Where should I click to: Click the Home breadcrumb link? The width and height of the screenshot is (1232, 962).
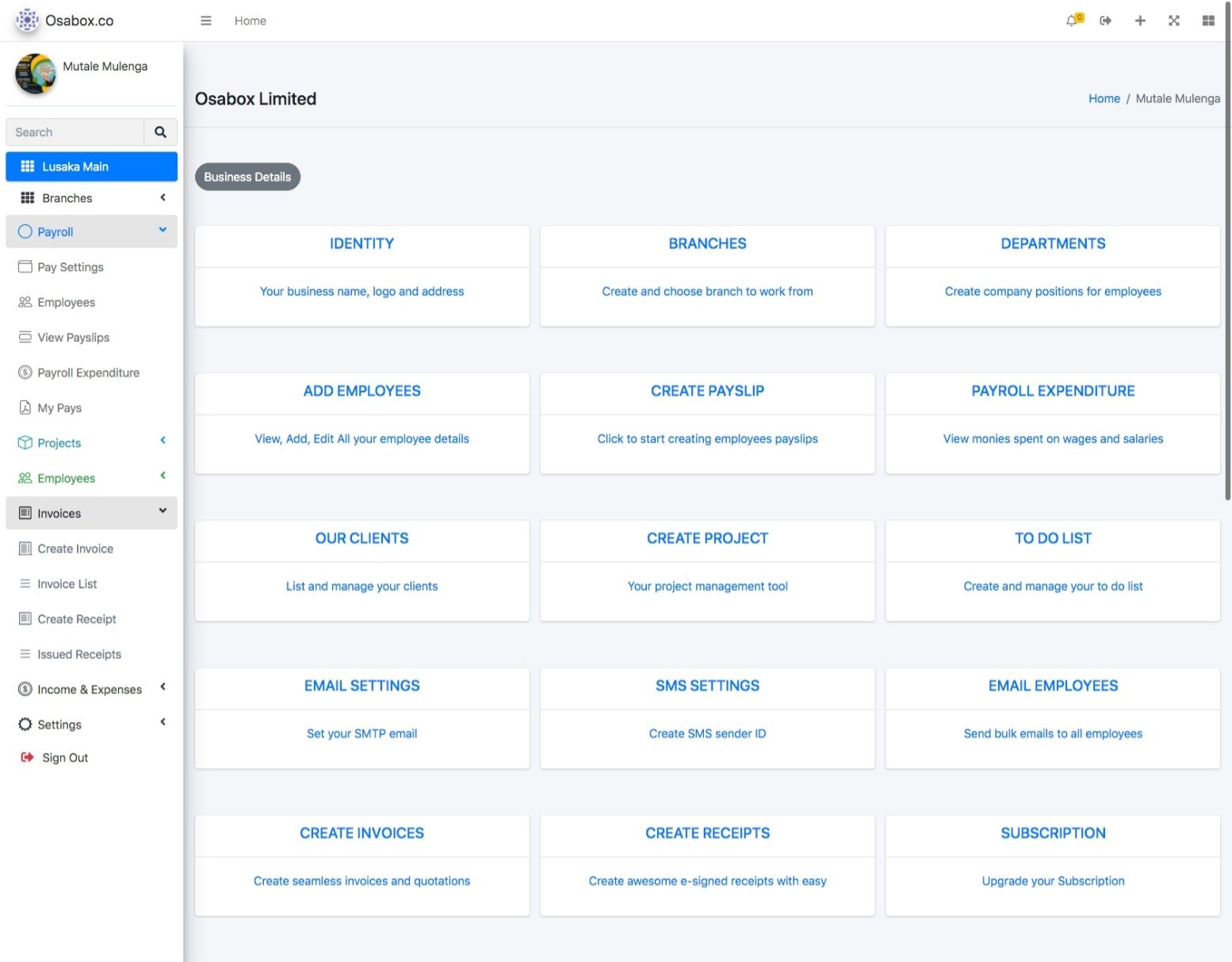(x=1104, y=98)
